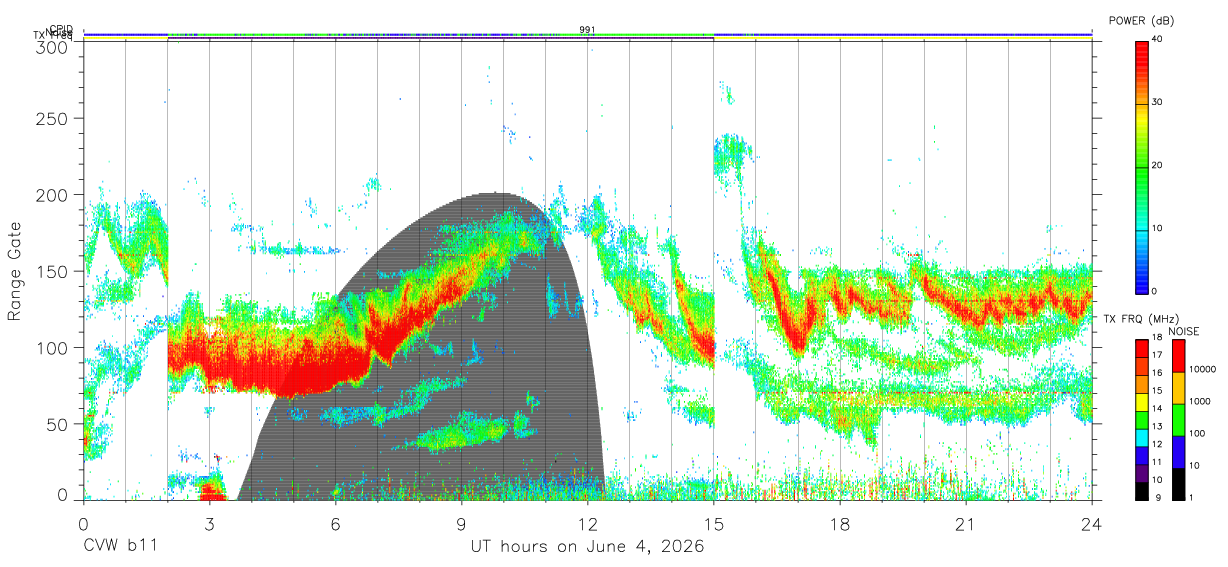Click the 40 label on POWER color bar
The image size is (1228, 567).
[x=1159, y=39]
